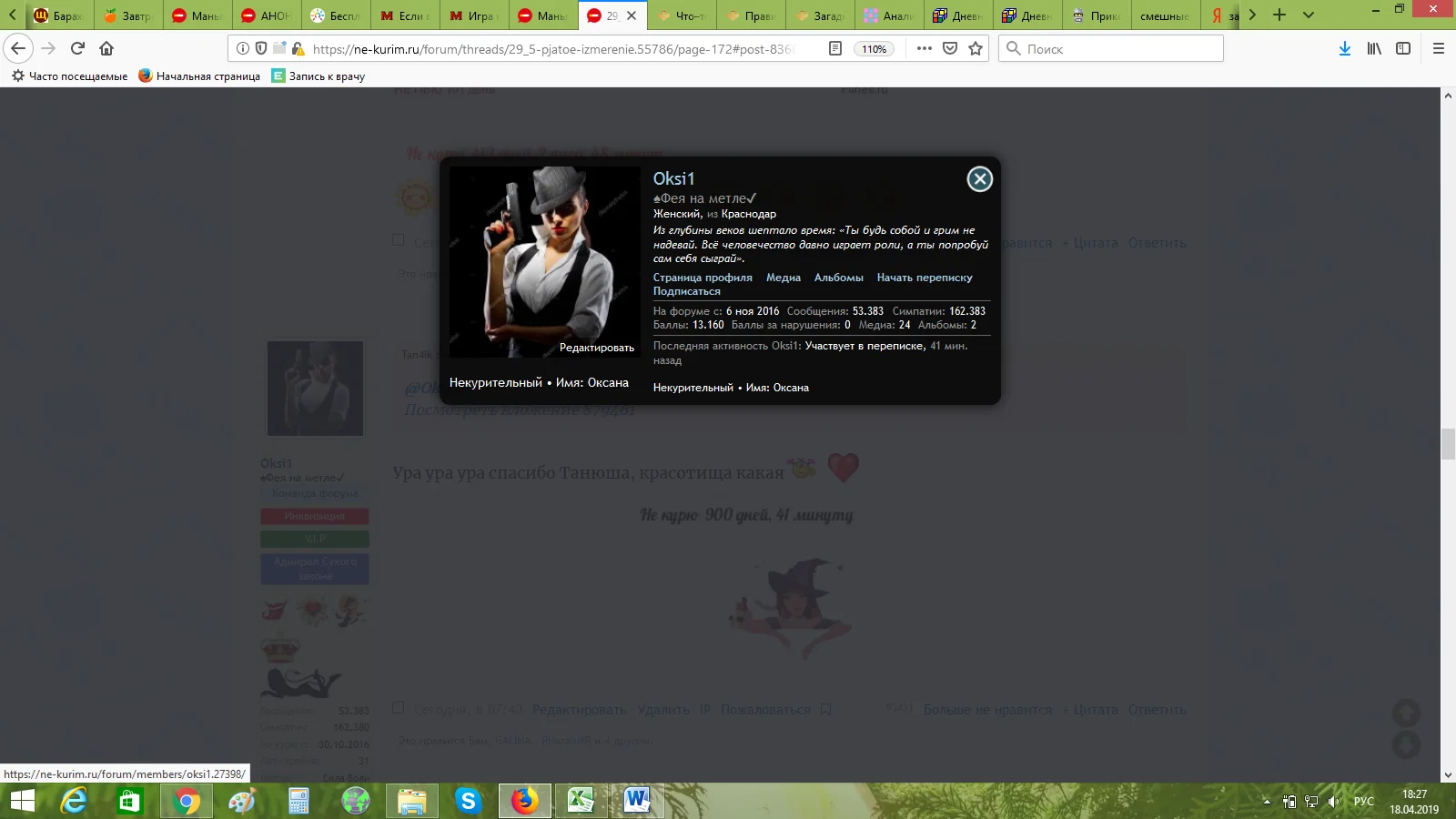Open the 'Часто посещаемые' bookmarks folder

click(69, 76)
